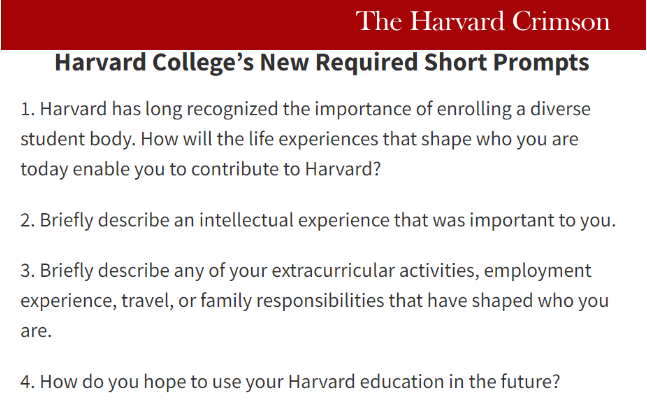
Task: Click the number 1 list marker
Action: tap(27, 109)
